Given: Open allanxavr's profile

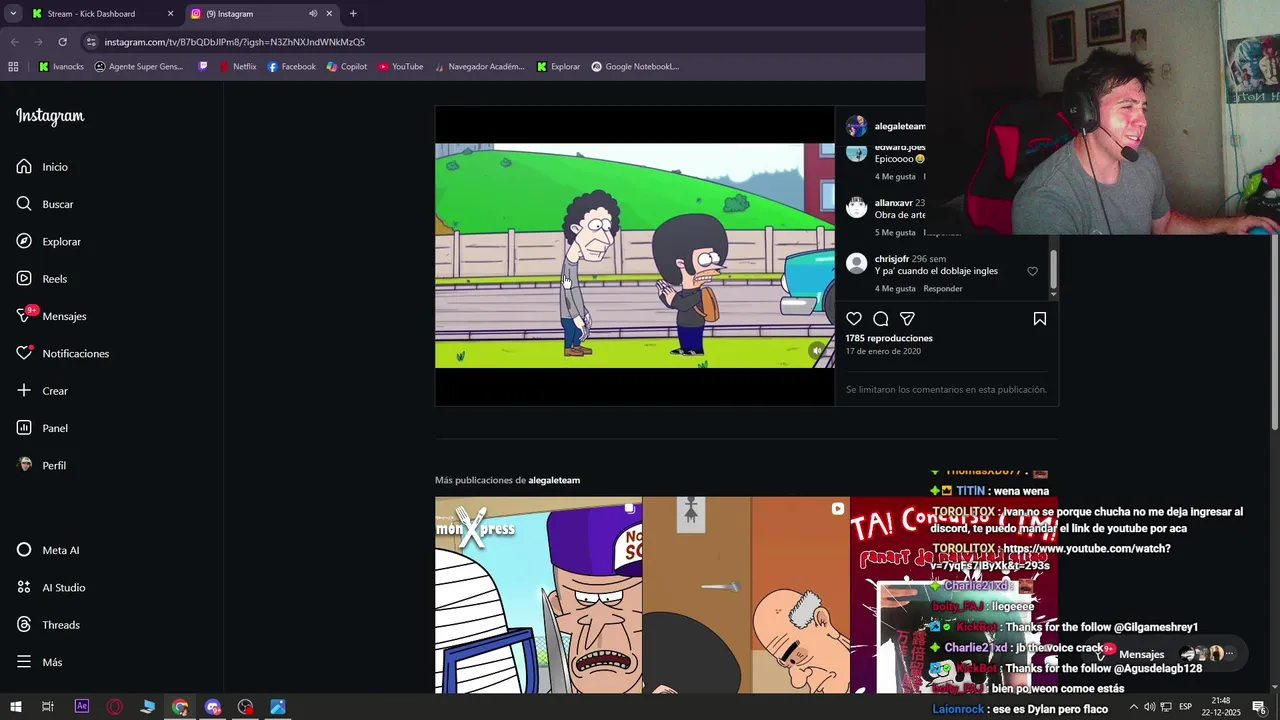Looking at the screenshot, I should pos(893,203).
